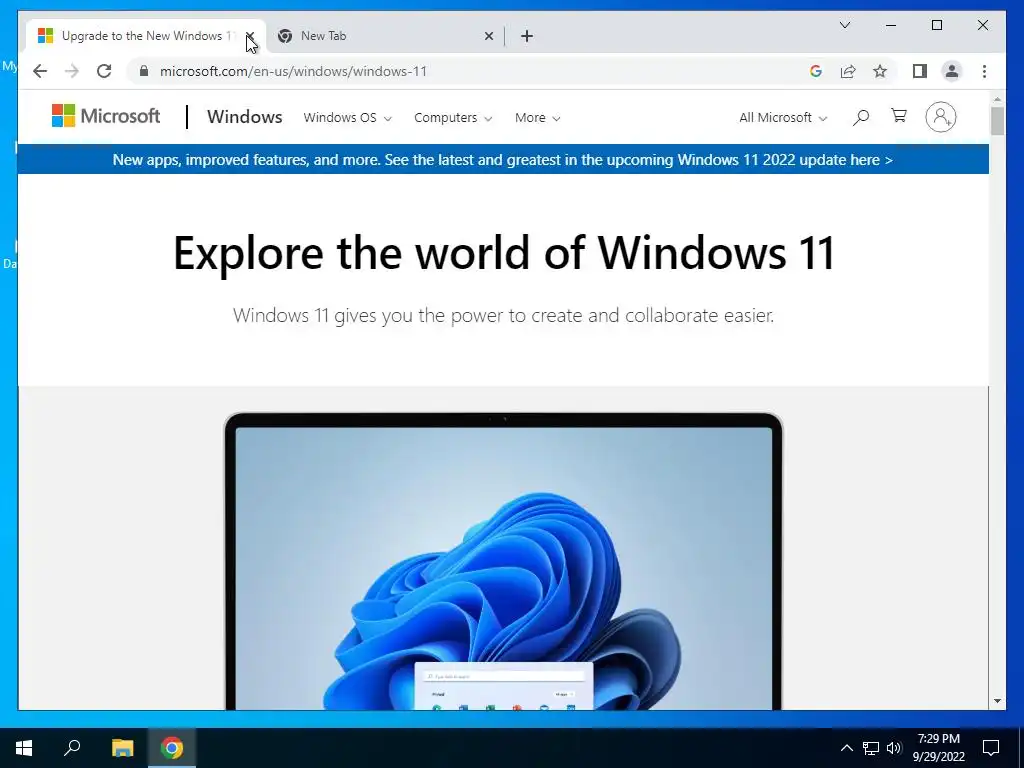Image resolution: width=1024 pixels, height=768 pixels.
Task: Expand the Computers menu
Action: point(453,118)
